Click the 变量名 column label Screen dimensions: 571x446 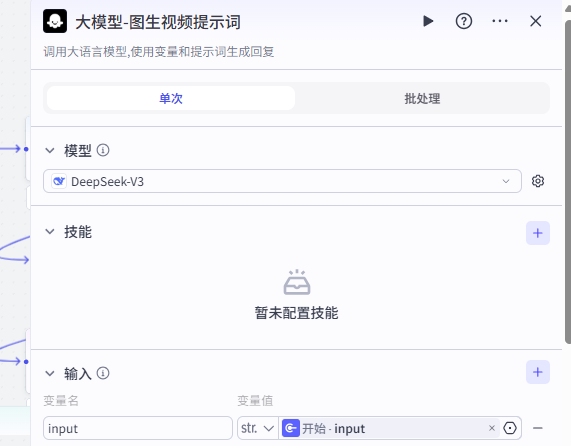pos(61,400)
